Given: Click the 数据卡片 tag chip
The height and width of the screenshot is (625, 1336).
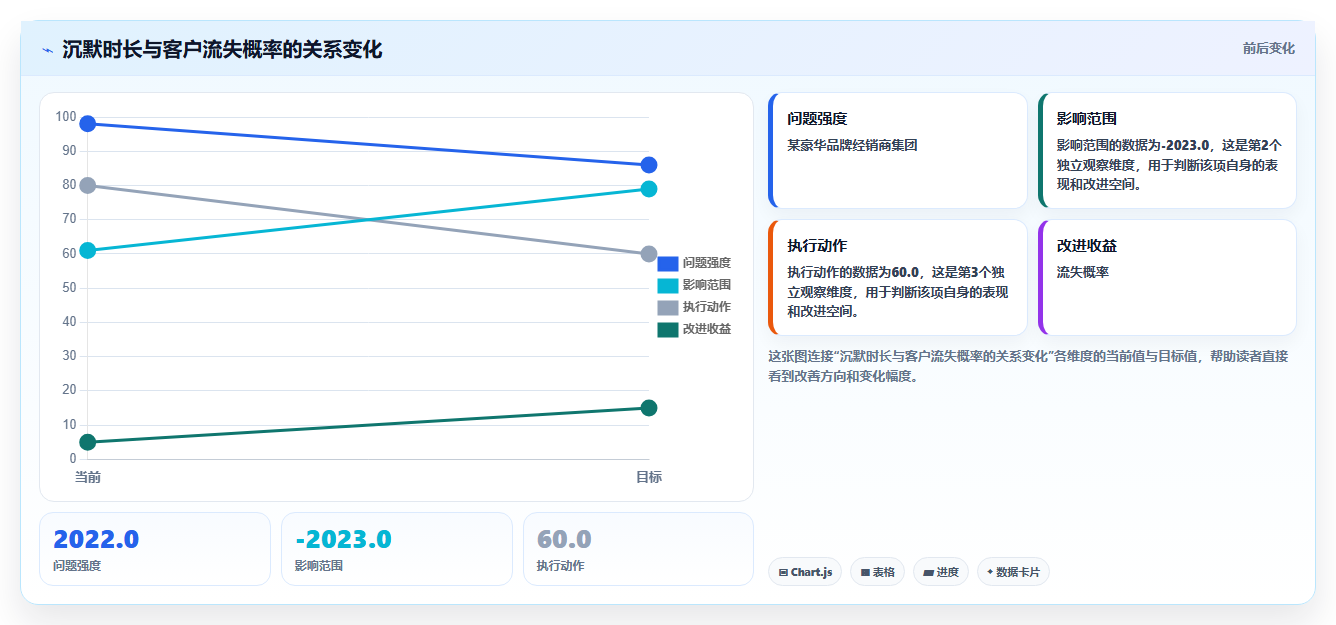Looking at the screenshot, I should (x=1013, y=572).
